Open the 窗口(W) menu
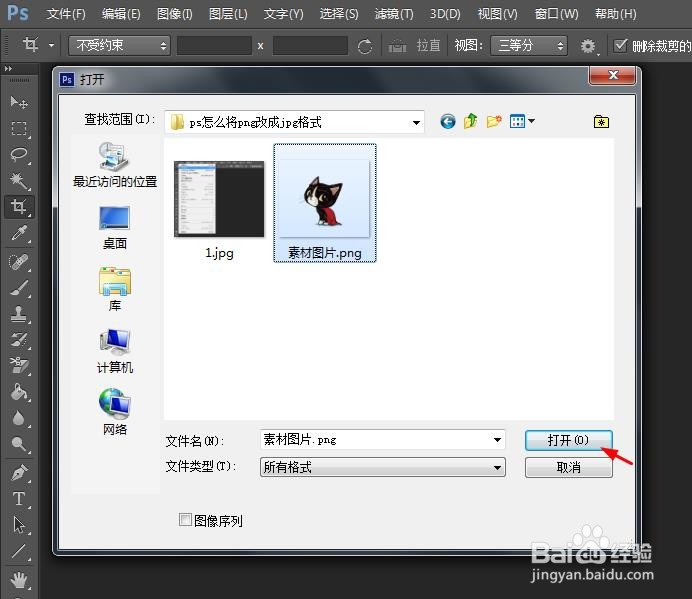This screenshot has width=692, height=599. coord(557,14)
